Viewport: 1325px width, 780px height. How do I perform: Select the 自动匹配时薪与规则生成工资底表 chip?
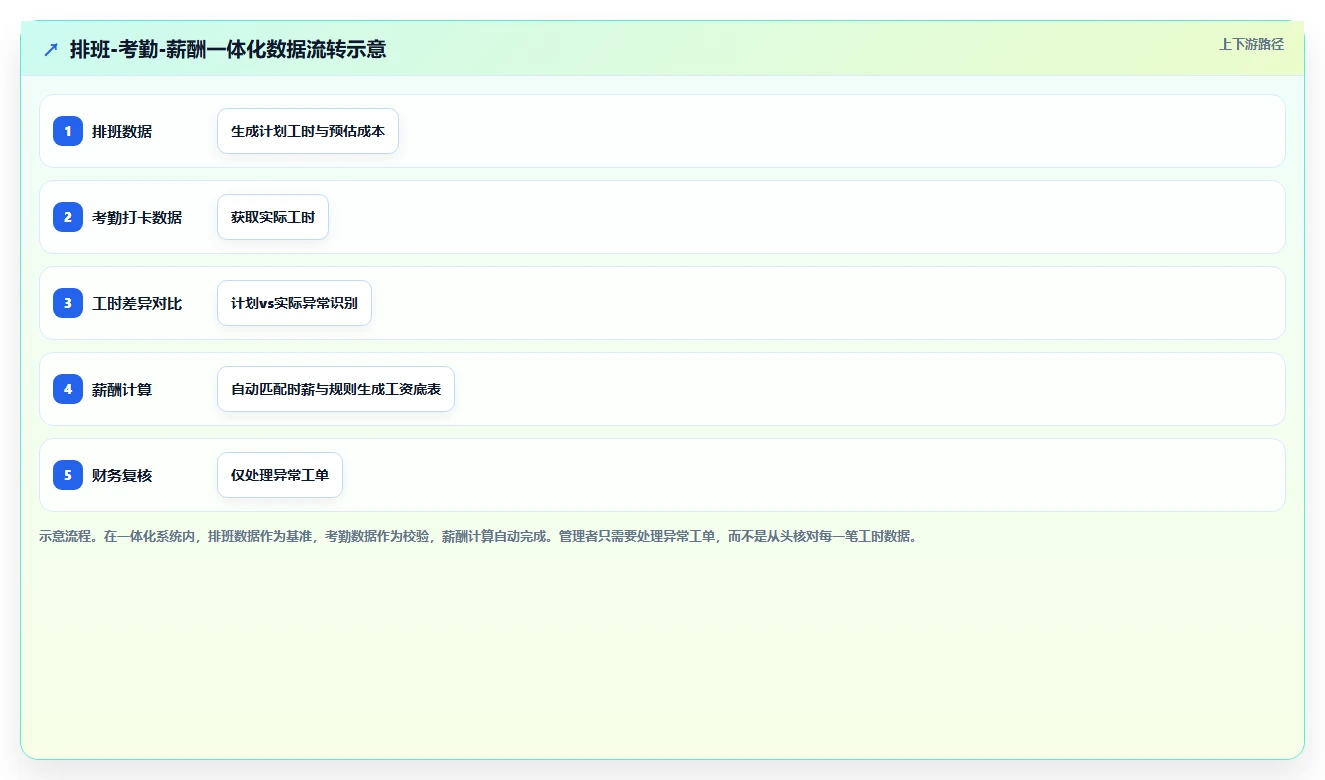tap(336, 389)
